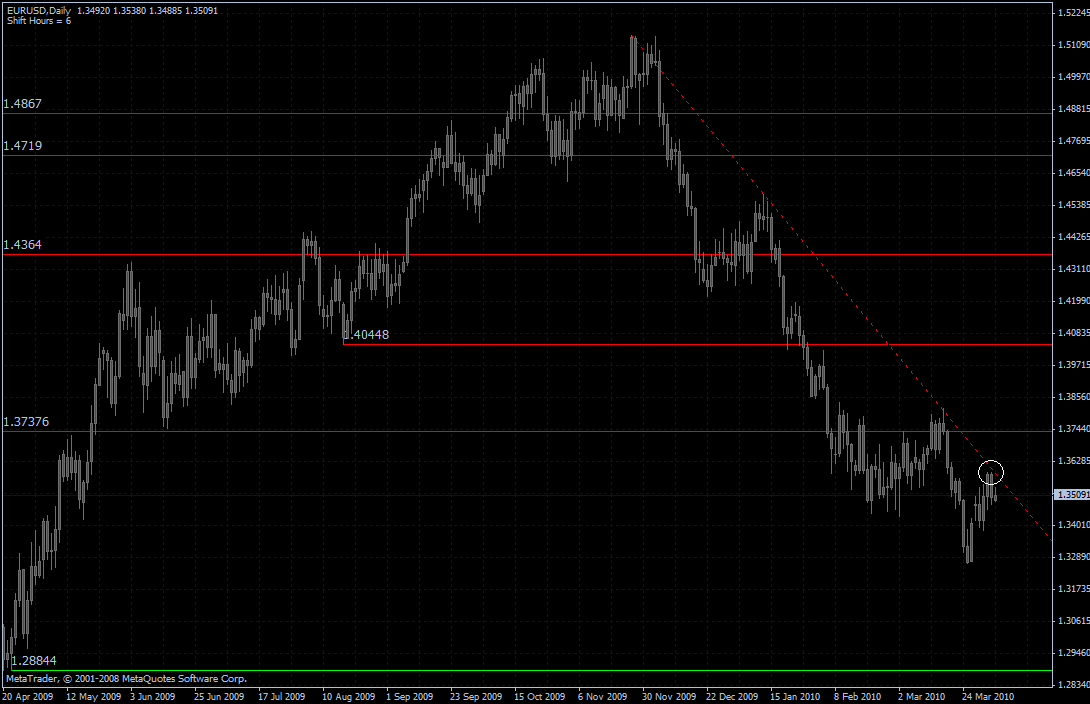The width and height of the screenshot is (1090, 704).
Task: Click the '2 Mar 2010' date label
Action: pos(921,696)
